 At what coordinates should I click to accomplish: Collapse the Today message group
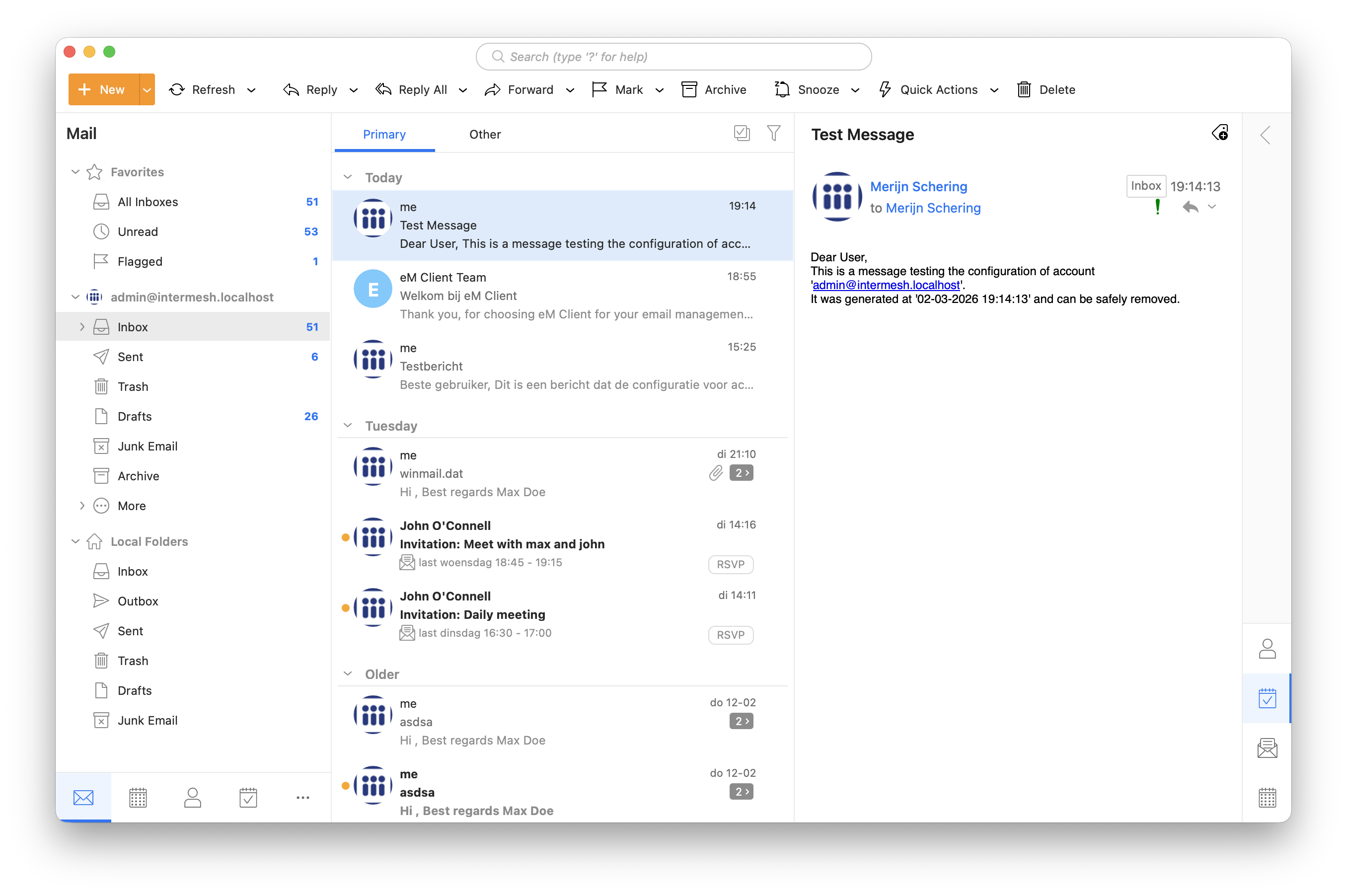pos(348,177)
